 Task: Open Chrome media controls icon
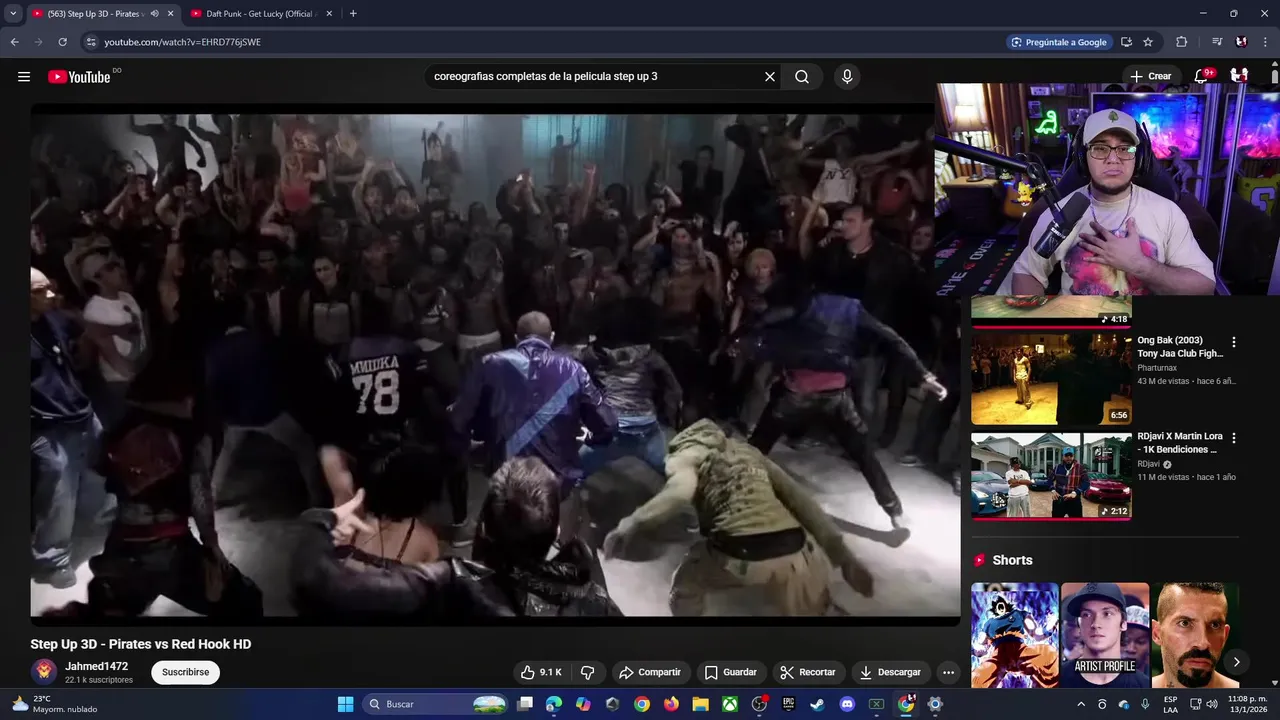[x=1217, y=42]
